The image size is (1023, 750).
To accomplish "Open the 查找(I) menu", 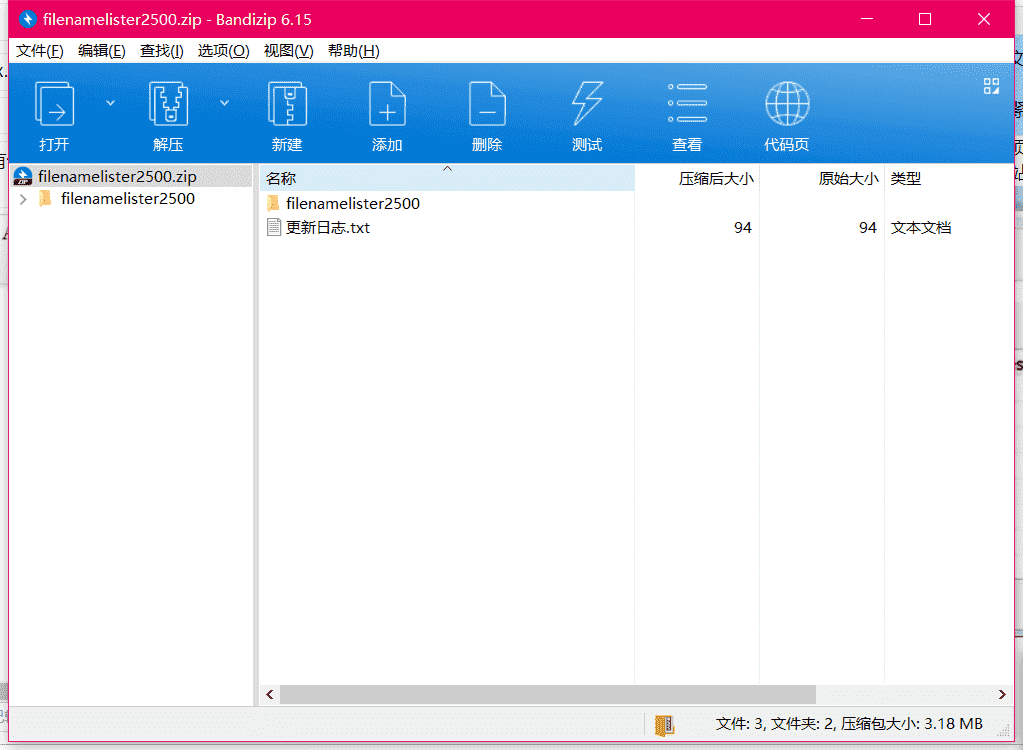I will 162,51.
